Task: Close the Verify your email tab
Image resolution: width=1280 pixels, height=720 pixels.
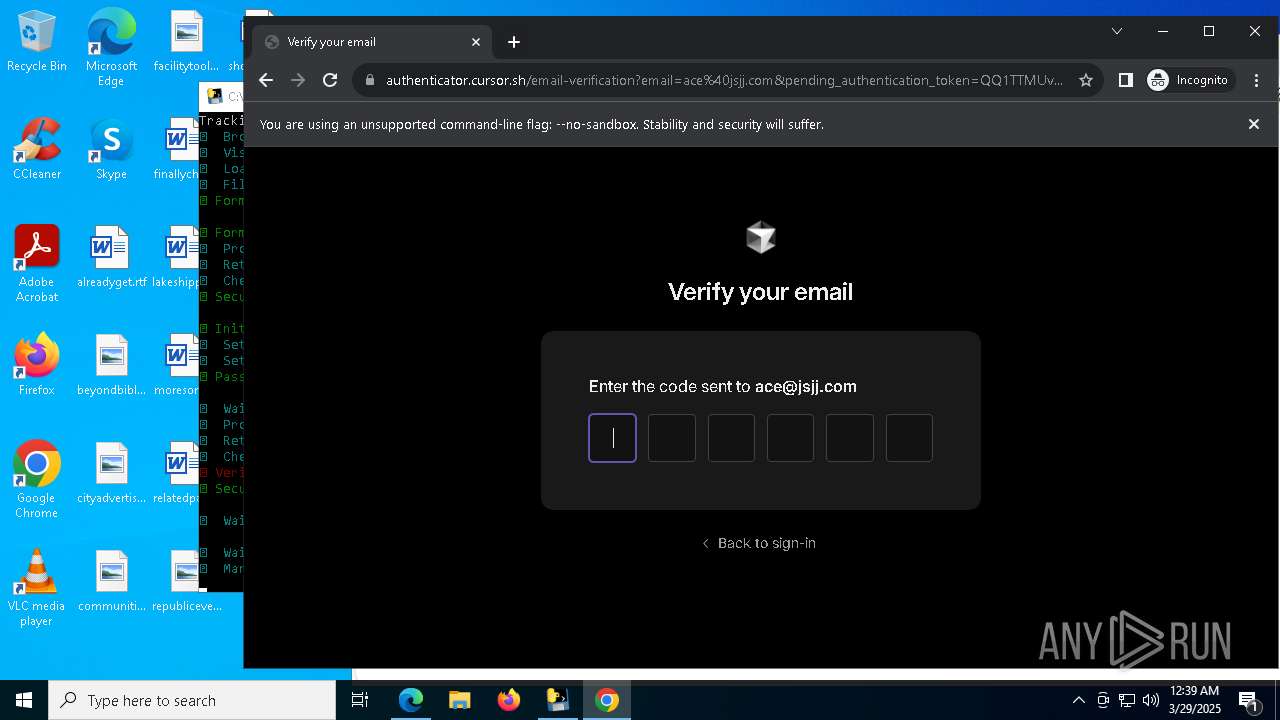Action: [x=476, y=42]
